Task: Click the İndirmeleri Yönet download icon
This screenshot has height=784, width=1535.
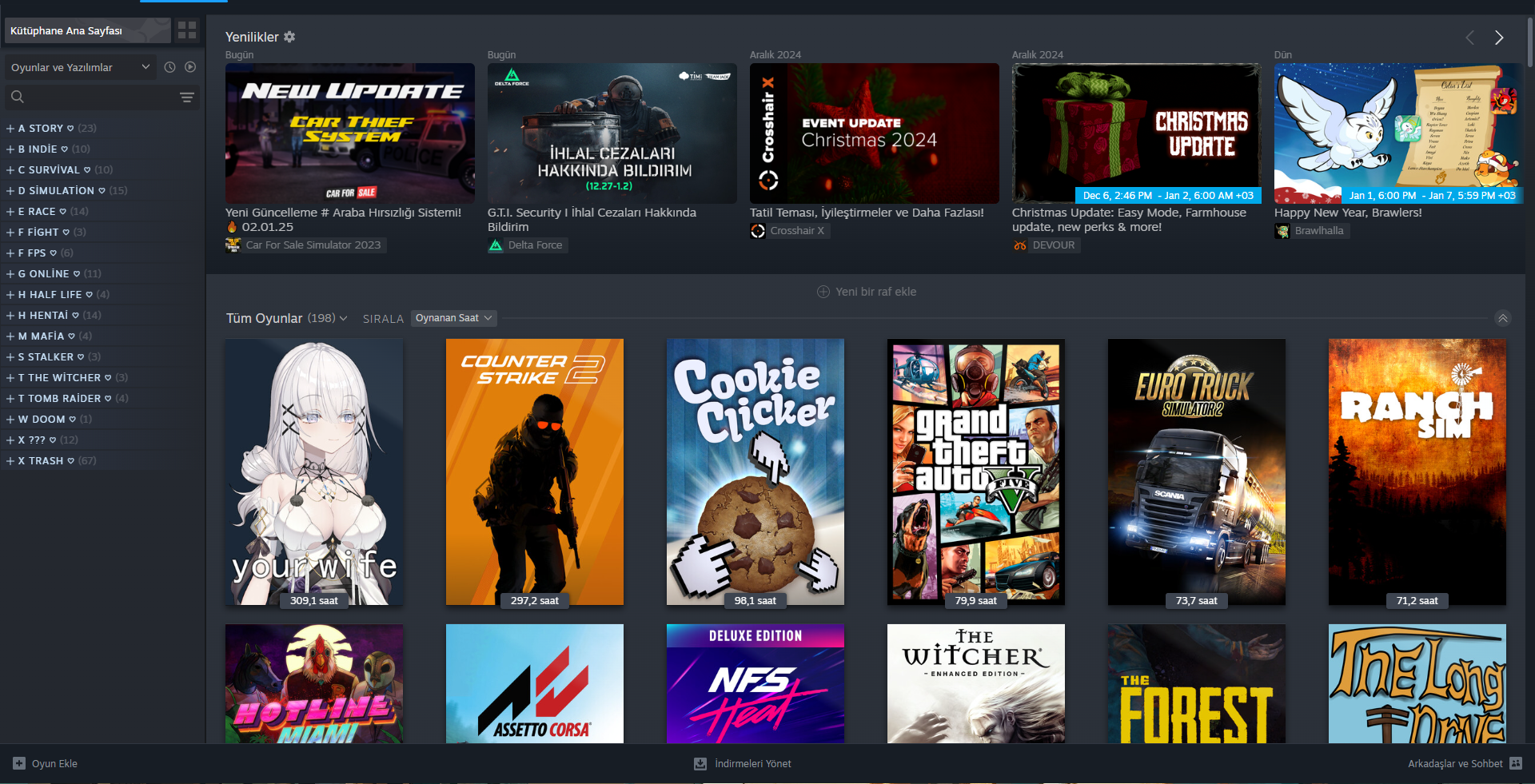Action: point(700,763)
